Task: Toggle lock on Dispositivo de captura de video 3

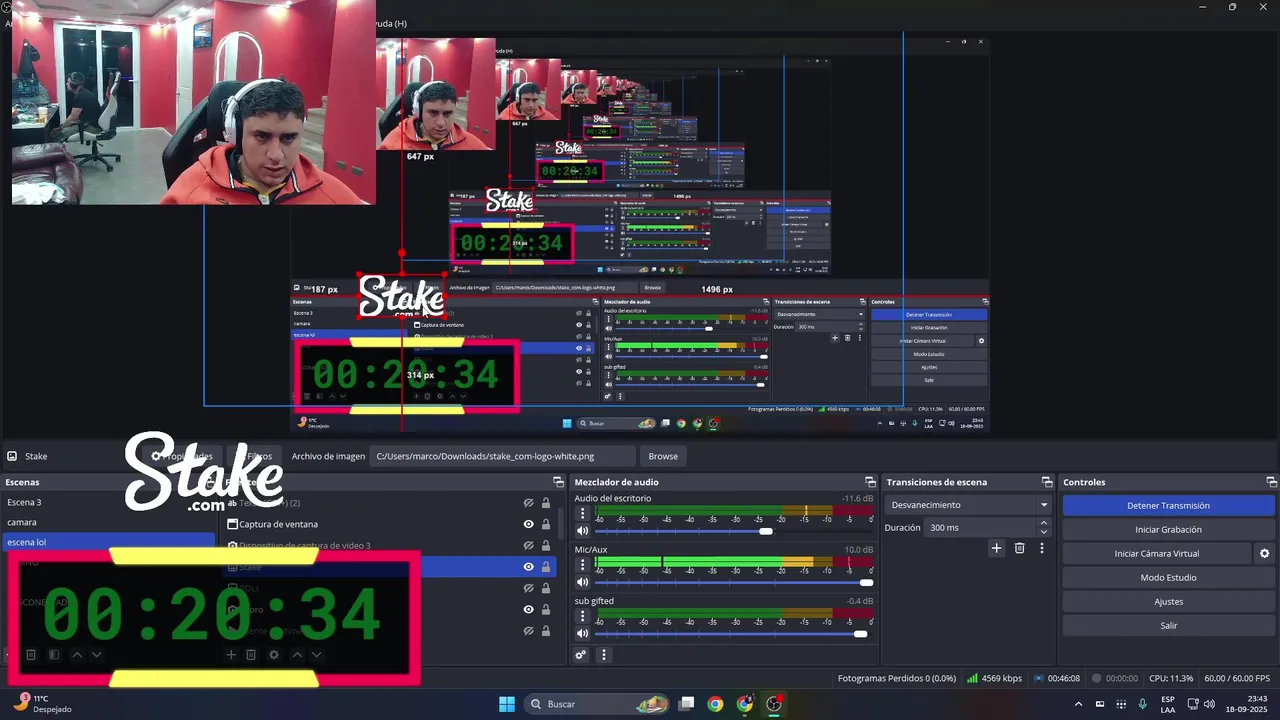Action: (x=546, y=545)
